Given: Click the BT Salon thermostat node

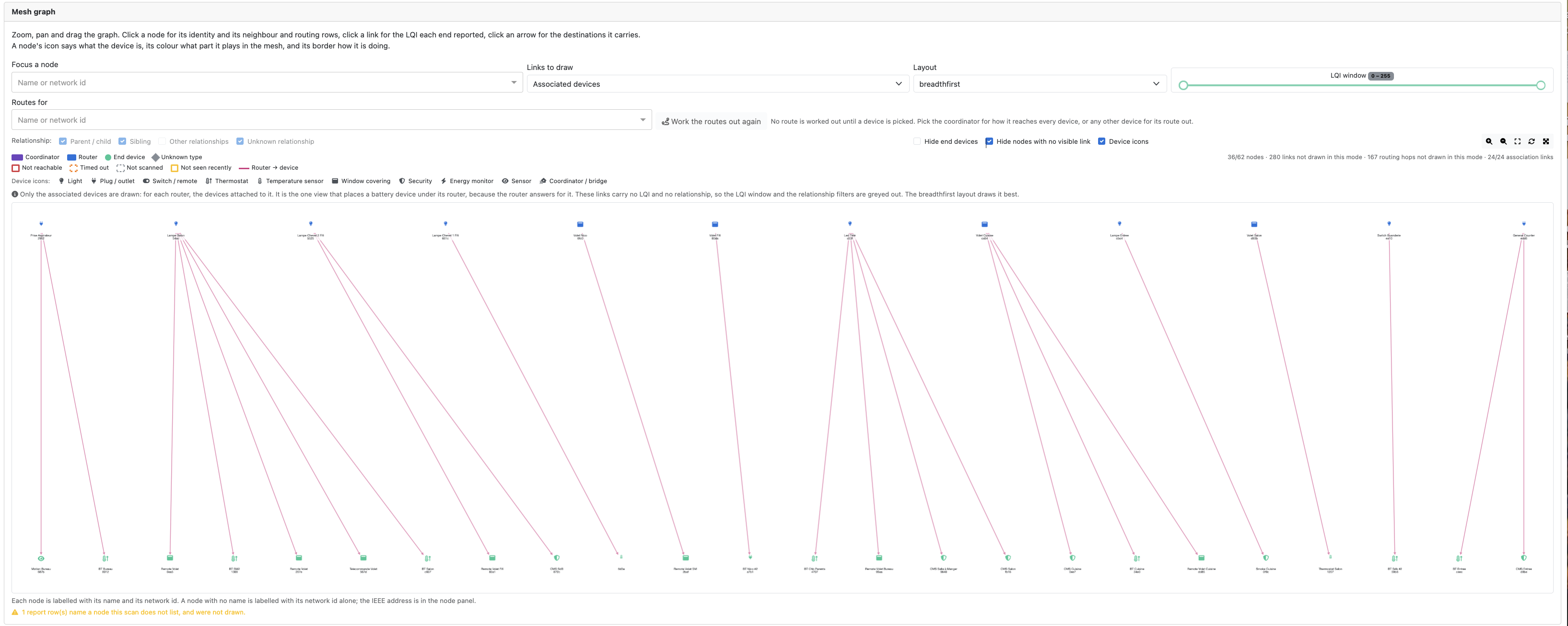Looking at the screenshot, I should tap(428, 558).
